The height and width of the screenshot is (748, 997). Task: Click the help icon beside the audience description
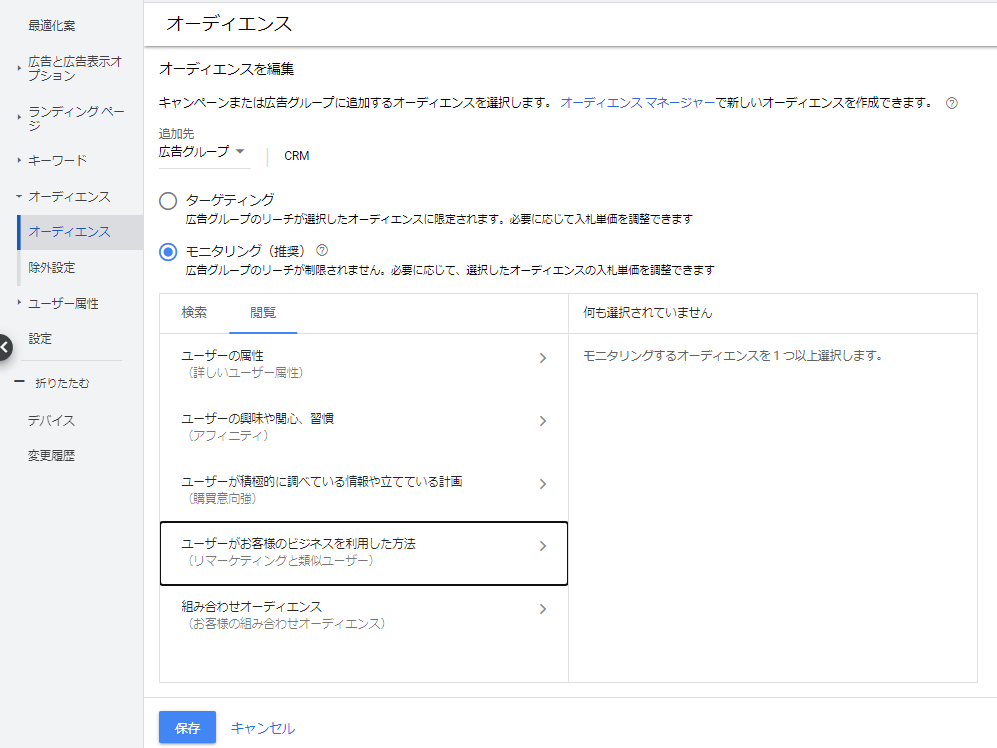[x=951, y=103]
